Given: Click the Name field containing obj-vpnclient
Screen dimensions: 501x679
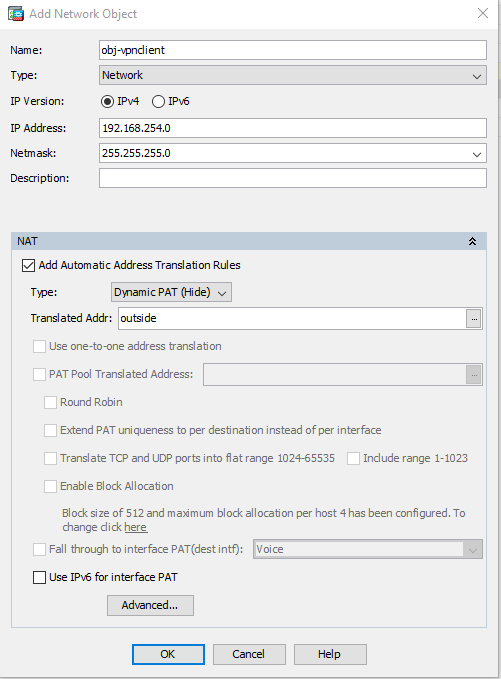Looking at the screenshot, I should [293, 50].
